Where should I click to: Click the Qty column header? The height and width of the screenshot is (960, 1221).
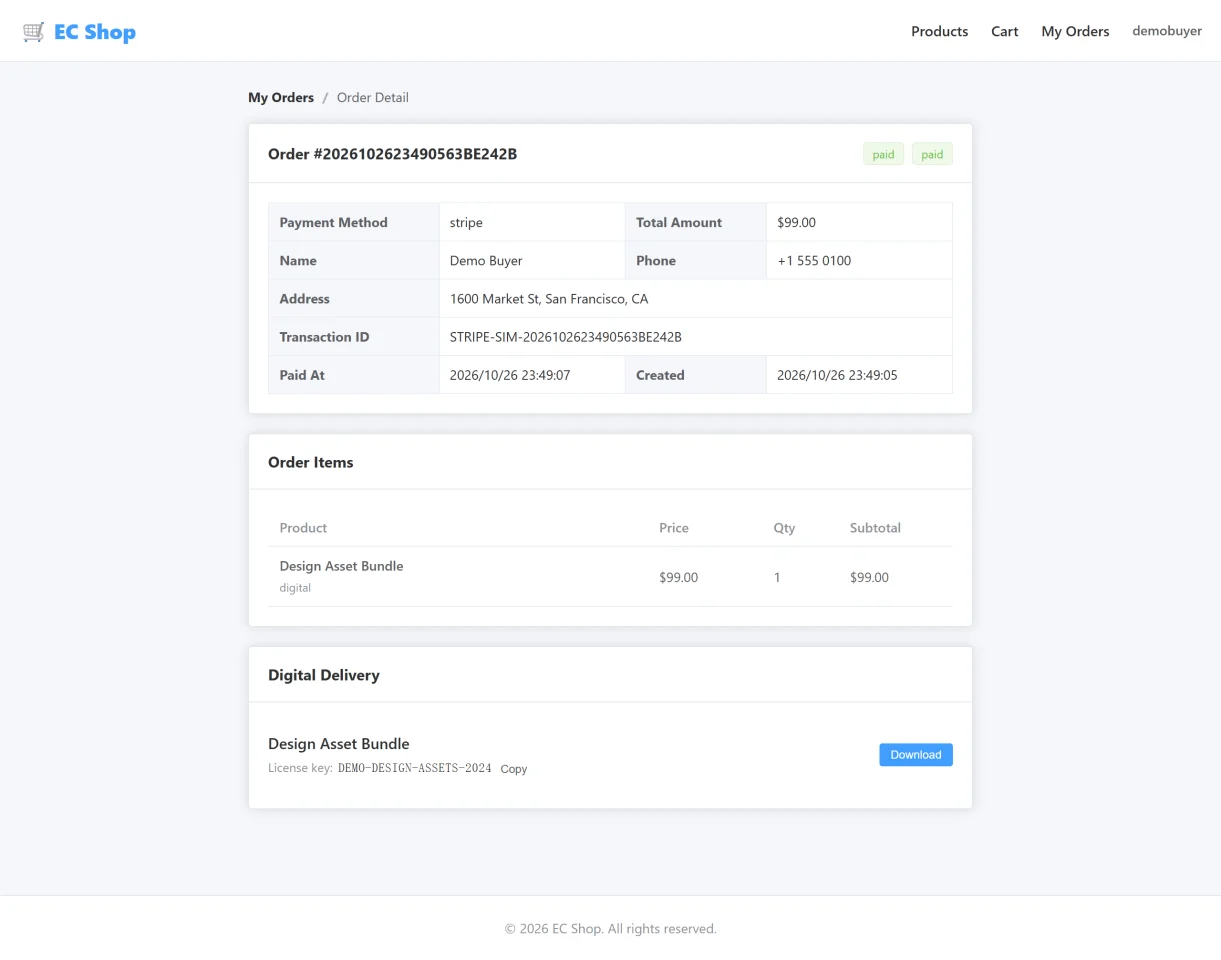[x=784, y=527]
